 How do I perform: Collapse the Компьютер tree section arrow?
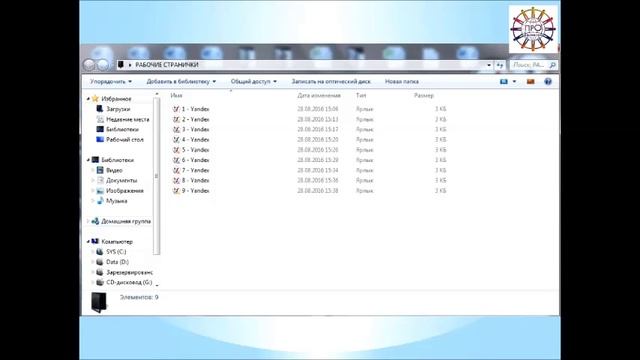[x=88, y=242]
